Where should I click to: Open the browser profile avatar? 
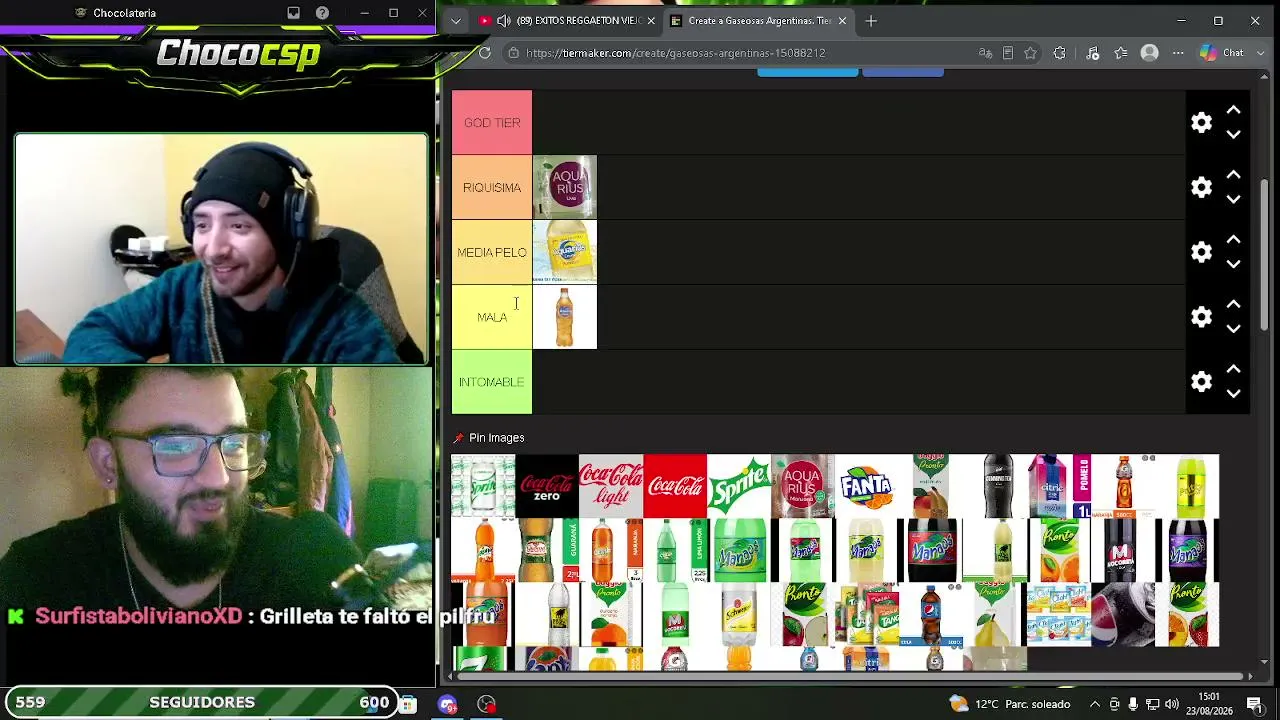coord(1150,53)
